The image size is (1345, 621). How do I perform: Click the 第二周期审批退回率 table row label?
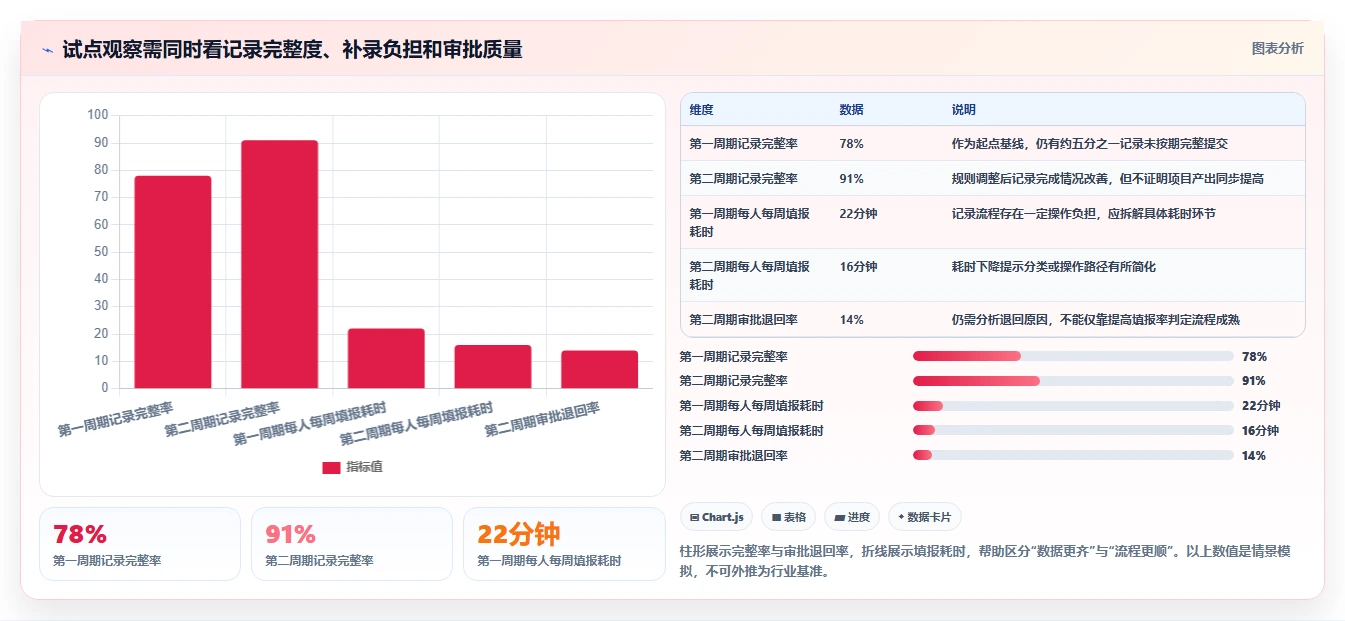click(743, 319)
